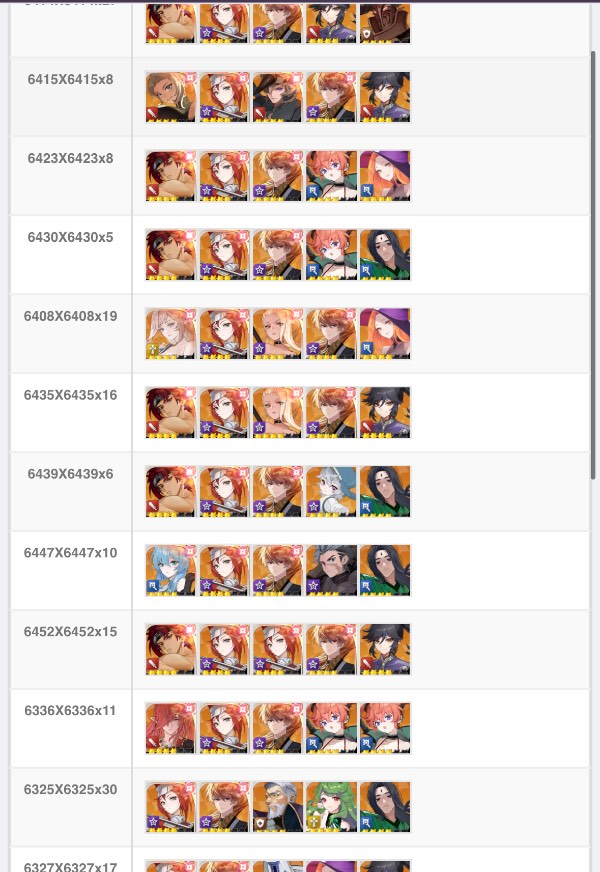Select the brown armored character in the top row

385,23
